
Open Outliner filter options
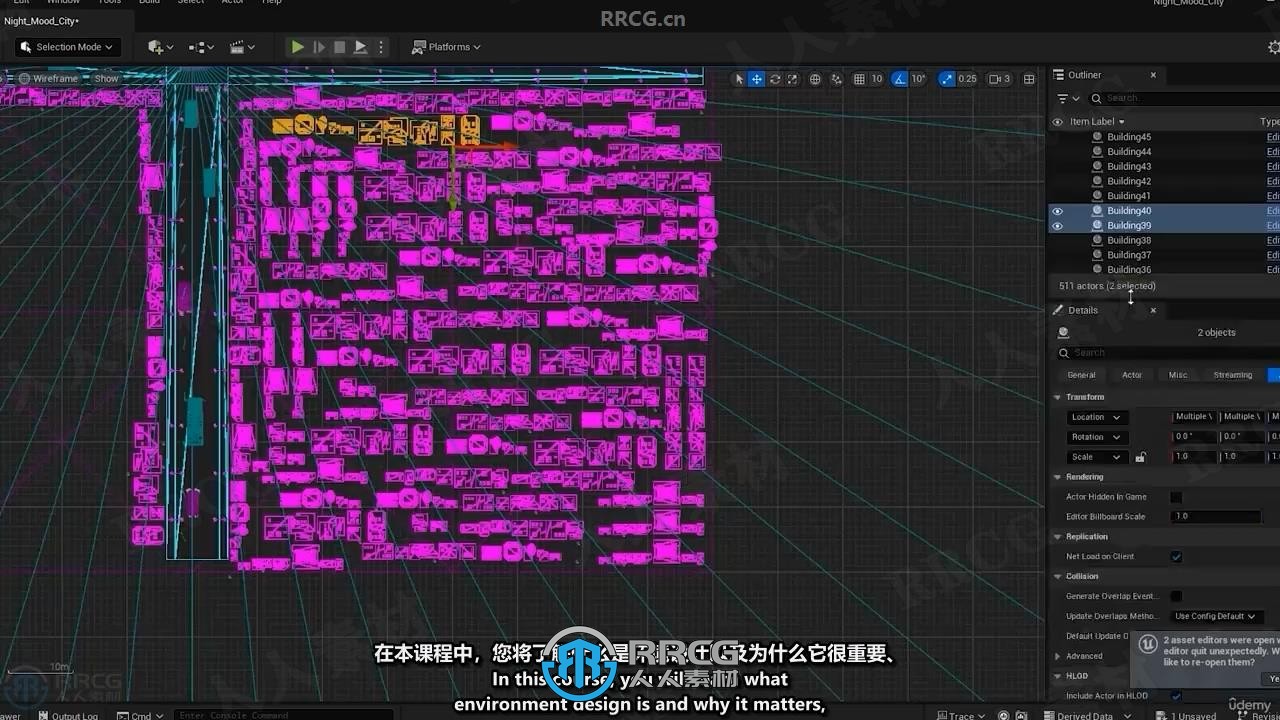pos(1068,98)
